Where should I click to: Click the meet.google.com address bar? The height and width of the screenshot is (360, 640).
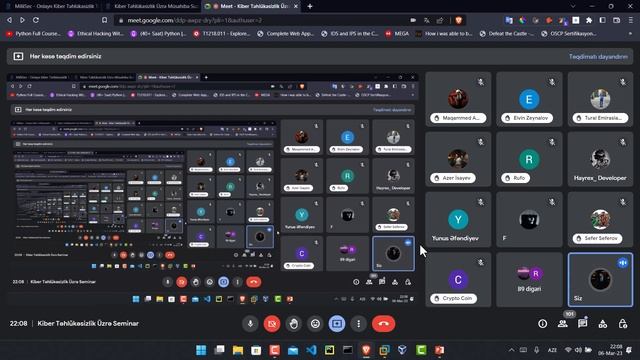tap(261, 20)
